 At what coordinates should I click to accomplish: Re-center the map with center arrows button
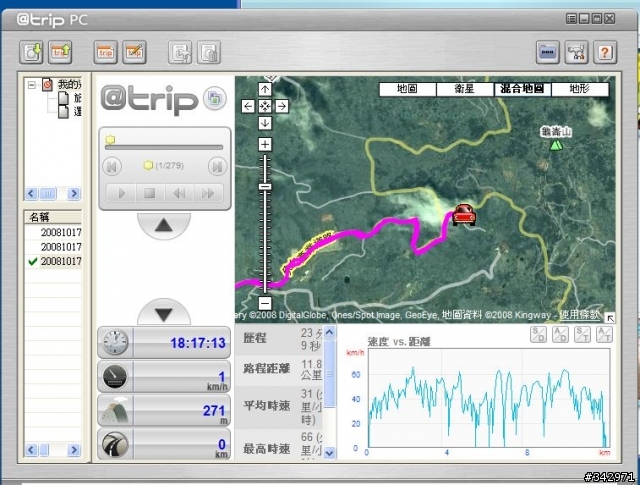click(x=265, y=107)
